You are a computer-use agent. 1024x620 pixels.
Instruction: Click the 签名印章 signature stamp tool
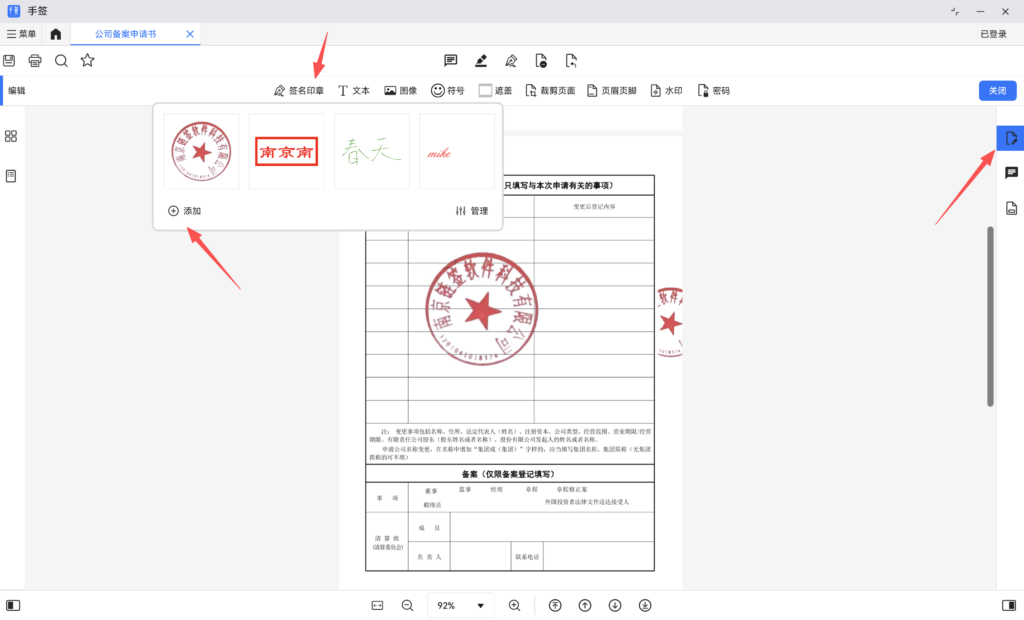click(298, 90)
